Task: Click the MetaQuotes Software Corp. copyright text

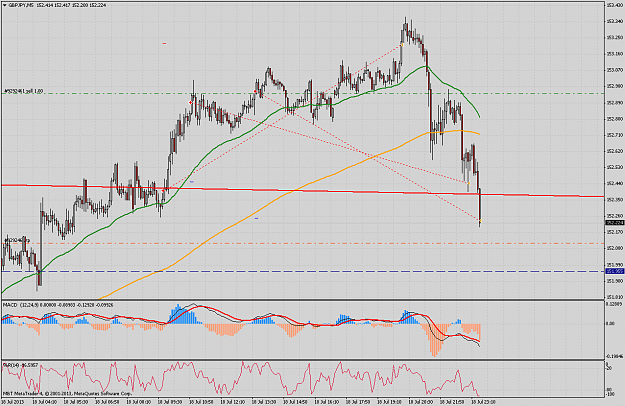Action: 103,394
